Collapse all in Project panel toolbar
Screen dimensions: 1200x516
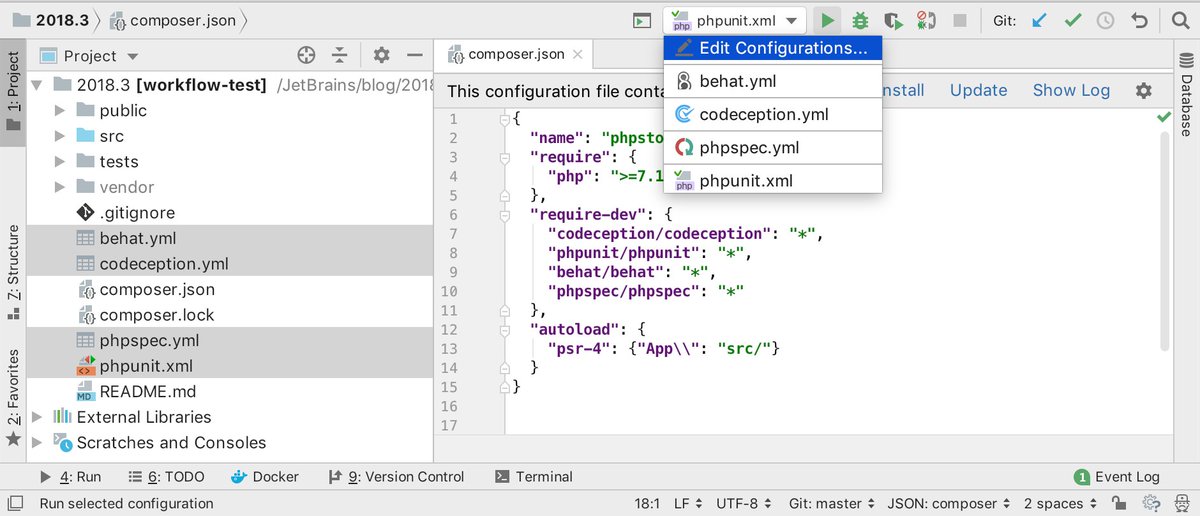[340, 55]
